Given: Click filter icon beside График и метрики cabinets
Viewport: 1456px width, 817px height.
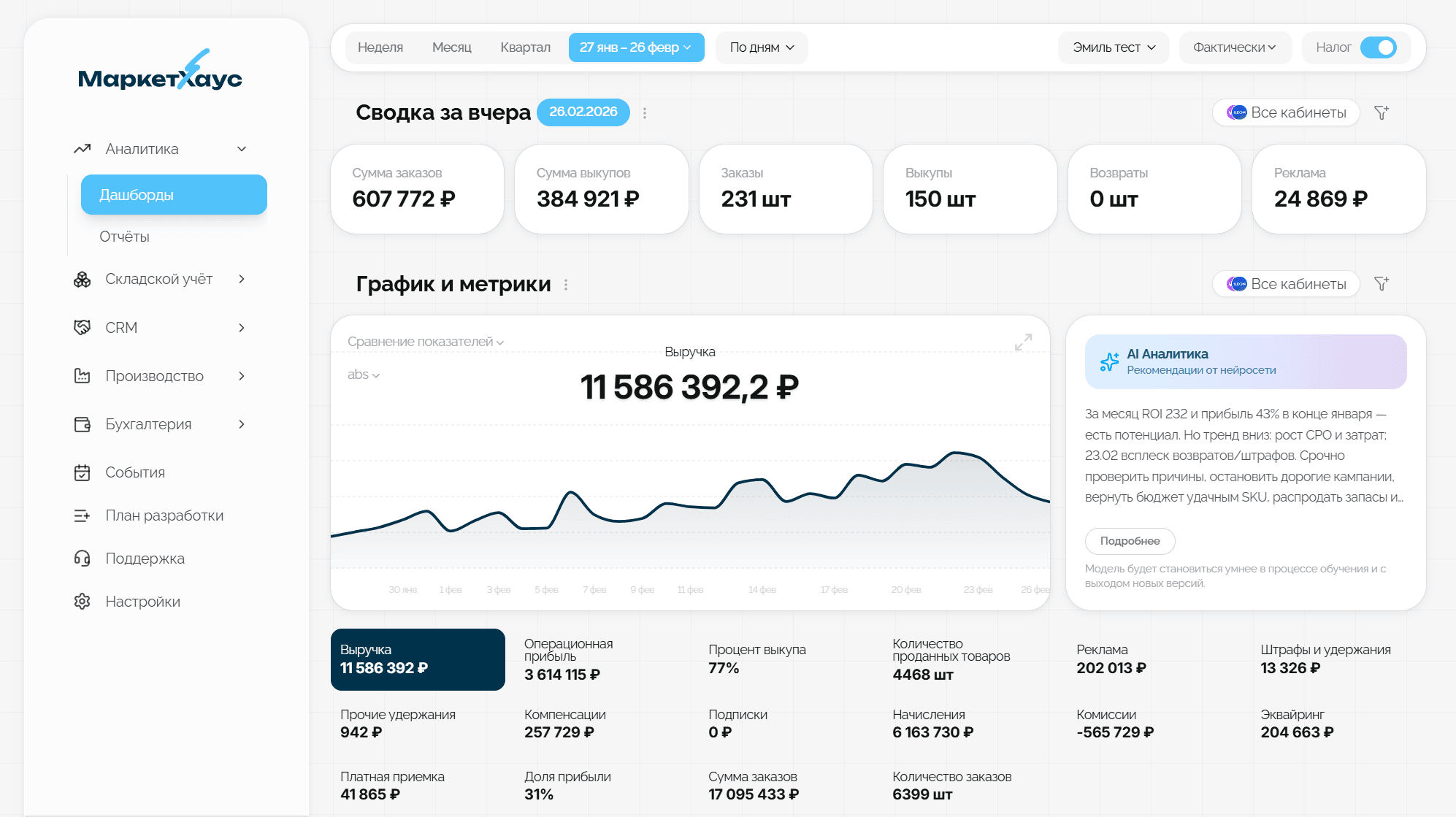Looking at the screenshot, I should 1381,283.
